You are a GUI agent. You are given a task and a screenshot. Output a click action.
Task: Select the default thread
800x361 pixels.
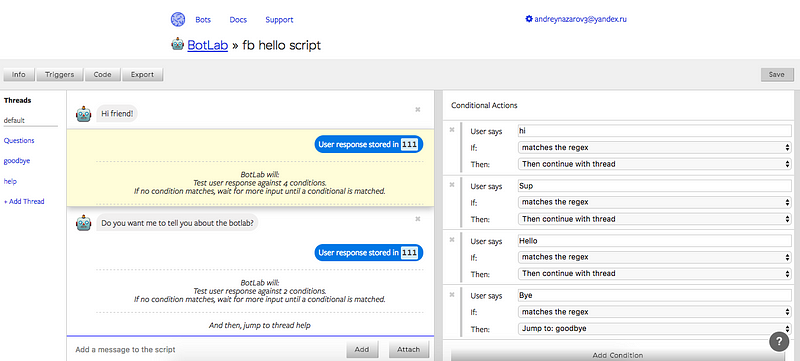click(14, 121)
